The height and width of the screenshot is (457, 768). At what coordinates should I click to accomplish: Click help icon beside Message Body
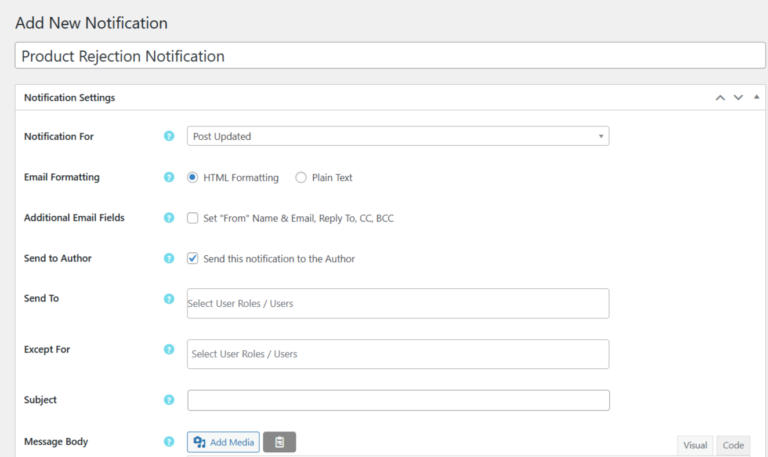[x=169, y=442]
